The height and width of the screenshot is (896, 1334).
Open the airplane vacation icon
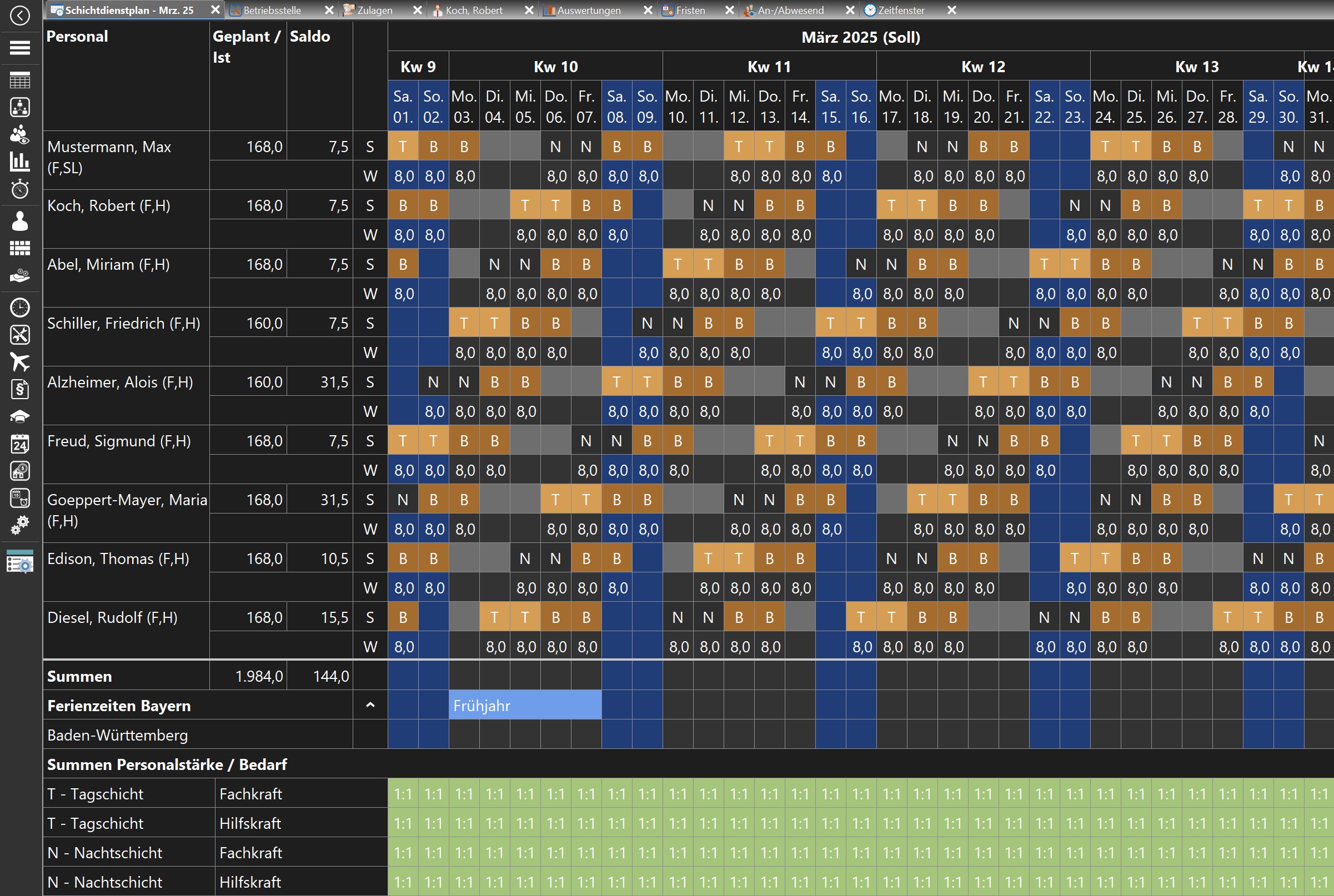pyautogui.click(x=20, y=362)
